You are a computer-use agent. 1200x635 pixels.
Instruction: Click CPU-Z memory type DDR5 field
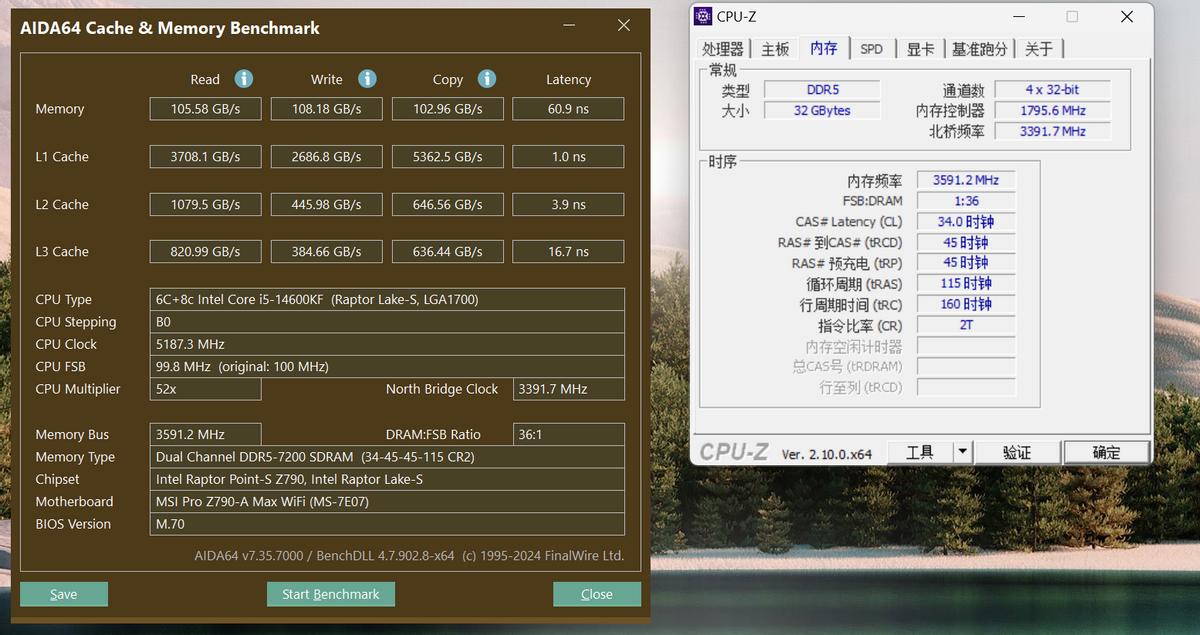pyautogui.click(x=822, y=90)
